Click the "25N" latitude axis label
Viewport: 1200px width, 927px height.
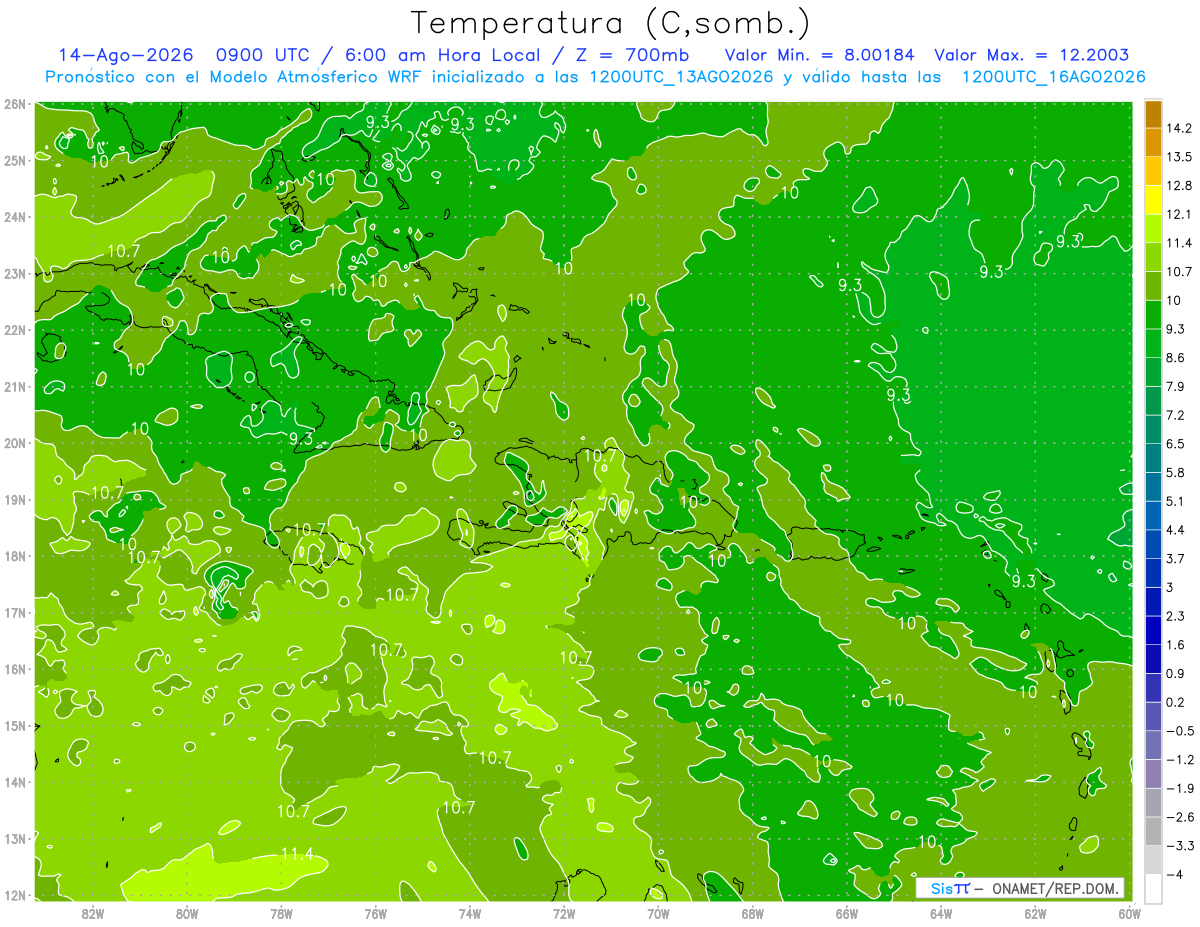(x=15, y=160)
